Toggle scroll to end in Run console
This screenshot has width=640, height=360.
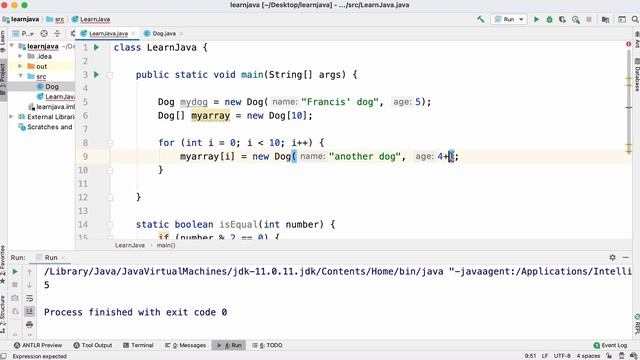(29, 311)
